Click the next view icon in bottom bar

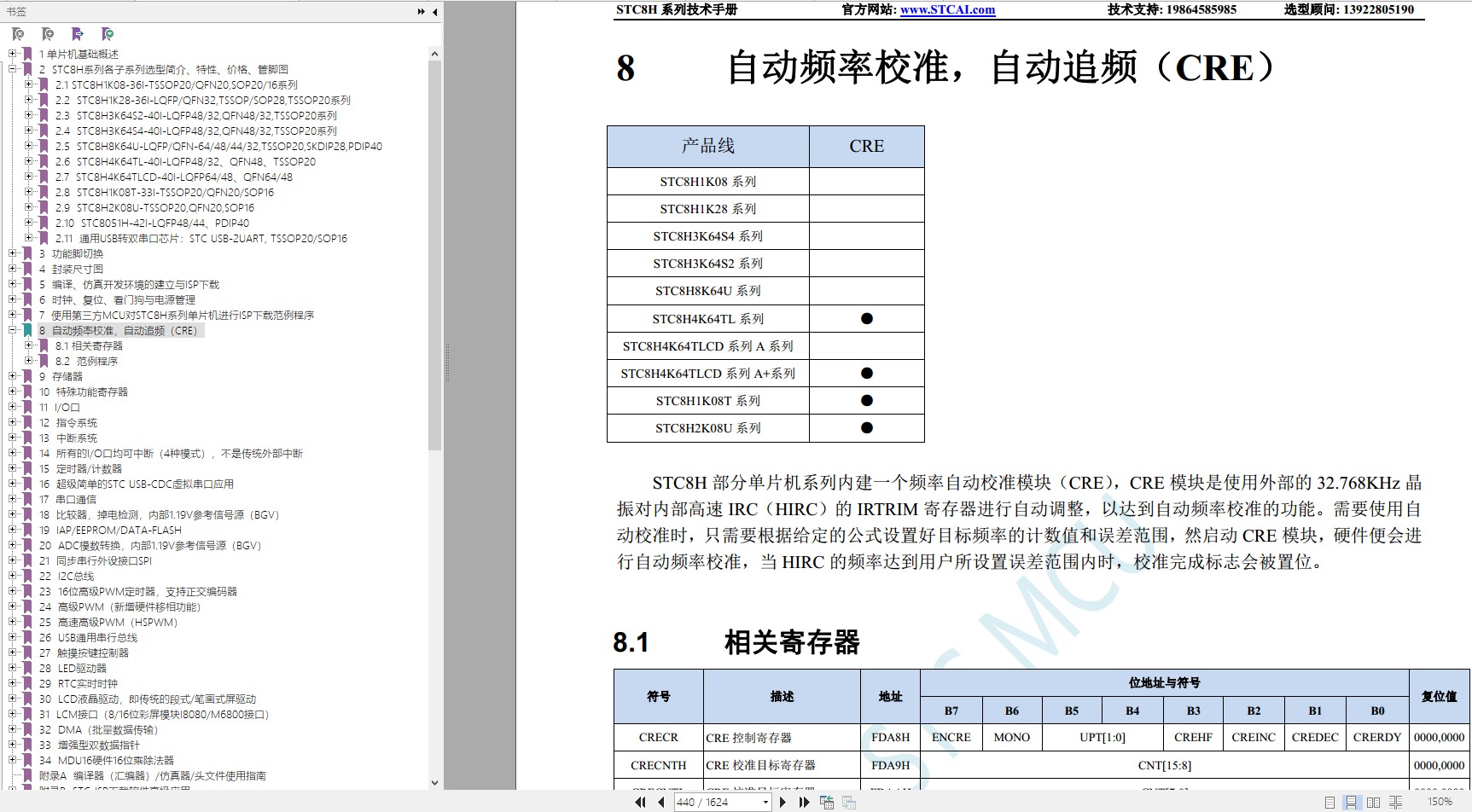[x=848, y=802]
